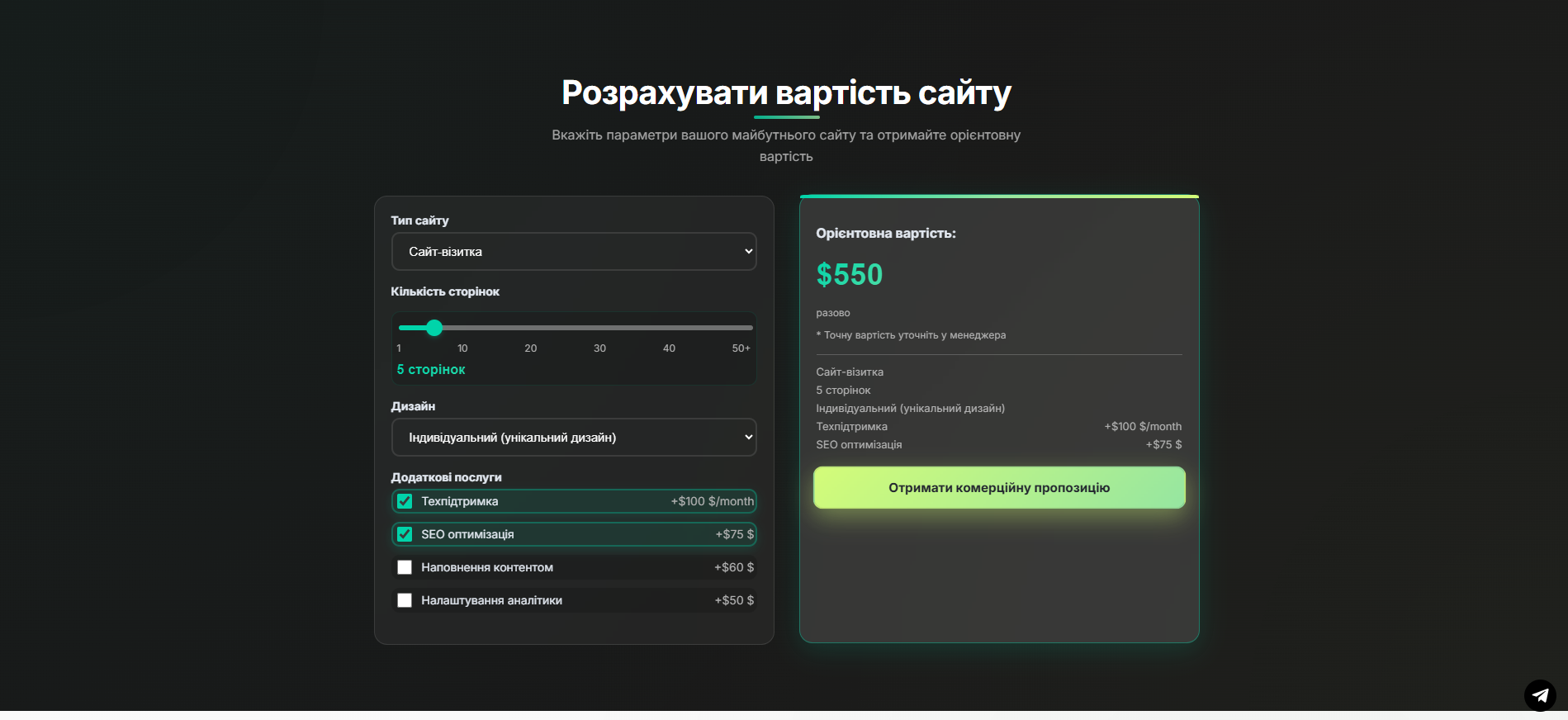Open the Telegram chat floating icon
The height and width of the screenshot is (720, 1568).
point(1540,695)
